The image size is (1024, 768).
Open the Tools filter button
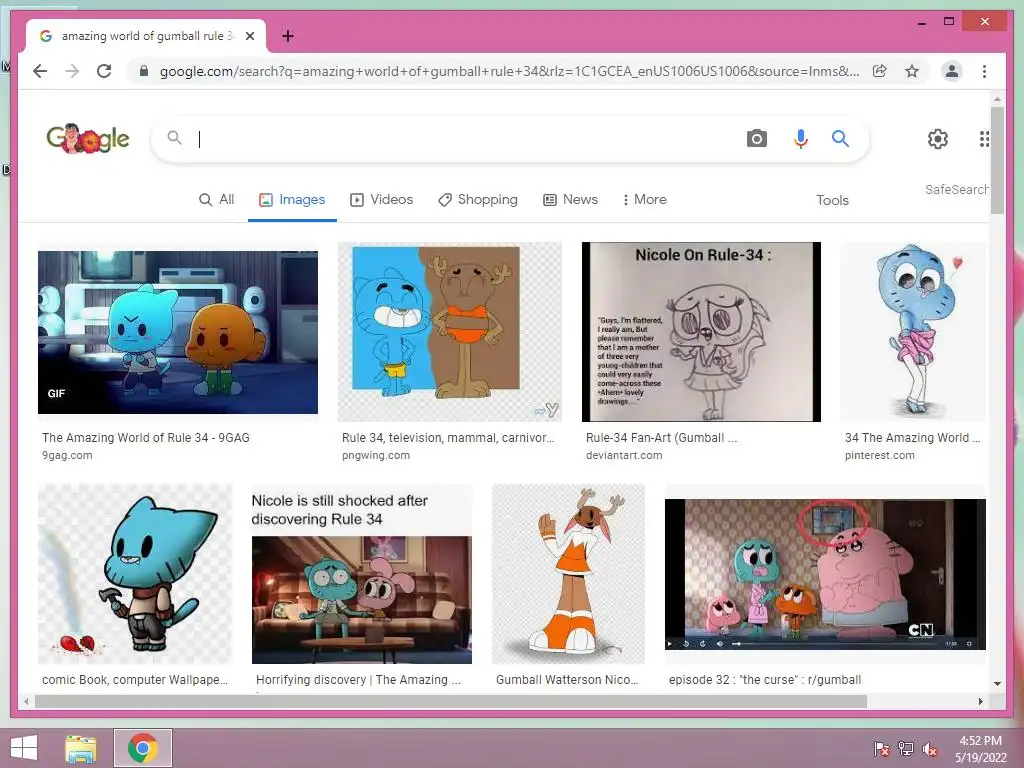[x=832, y=200]
